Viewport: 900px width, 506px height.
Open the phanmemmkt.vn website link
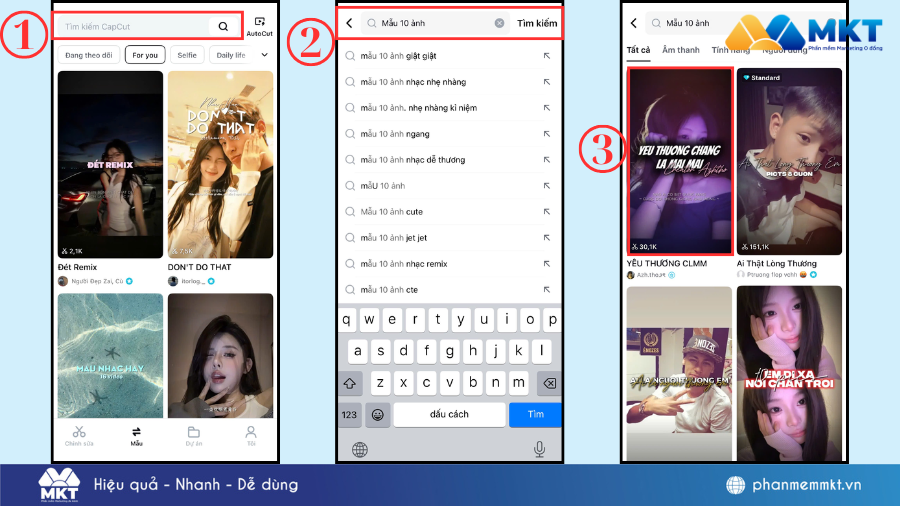click(x=806, y=485)
